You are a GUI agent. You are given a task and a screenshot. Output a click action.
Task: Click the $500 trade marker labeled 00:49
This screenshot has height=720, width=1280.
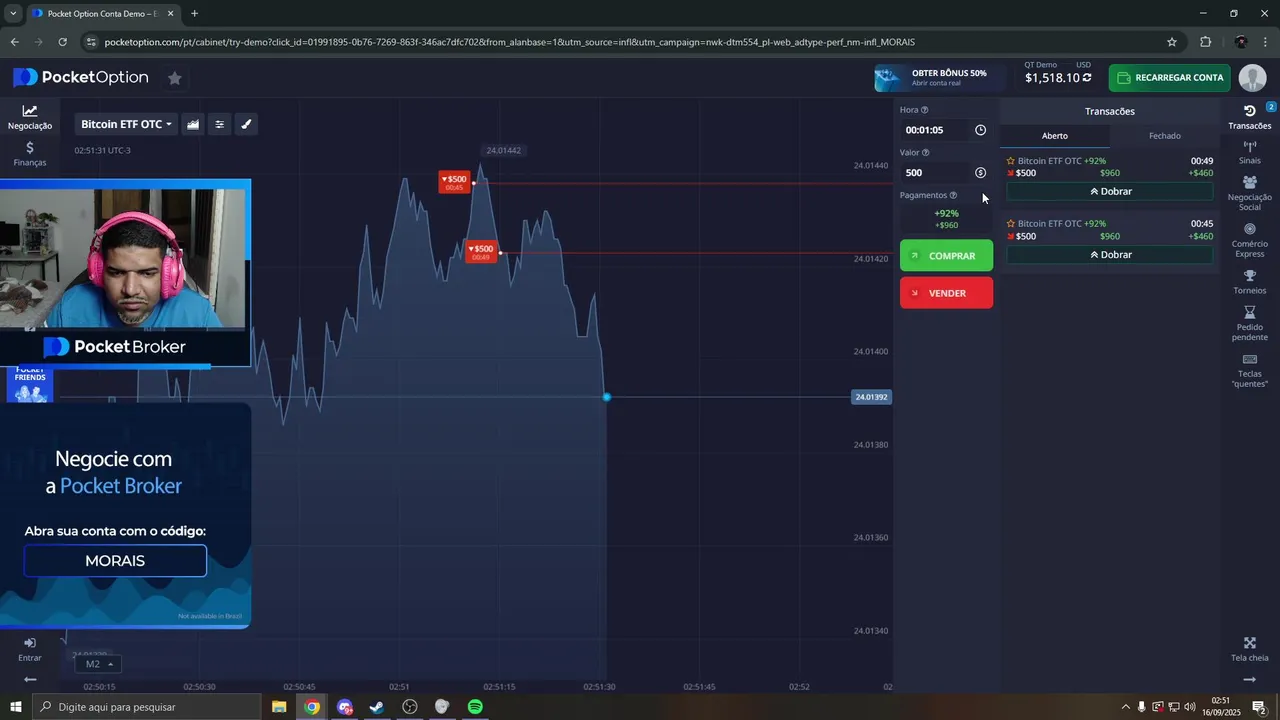click(482, 252)
